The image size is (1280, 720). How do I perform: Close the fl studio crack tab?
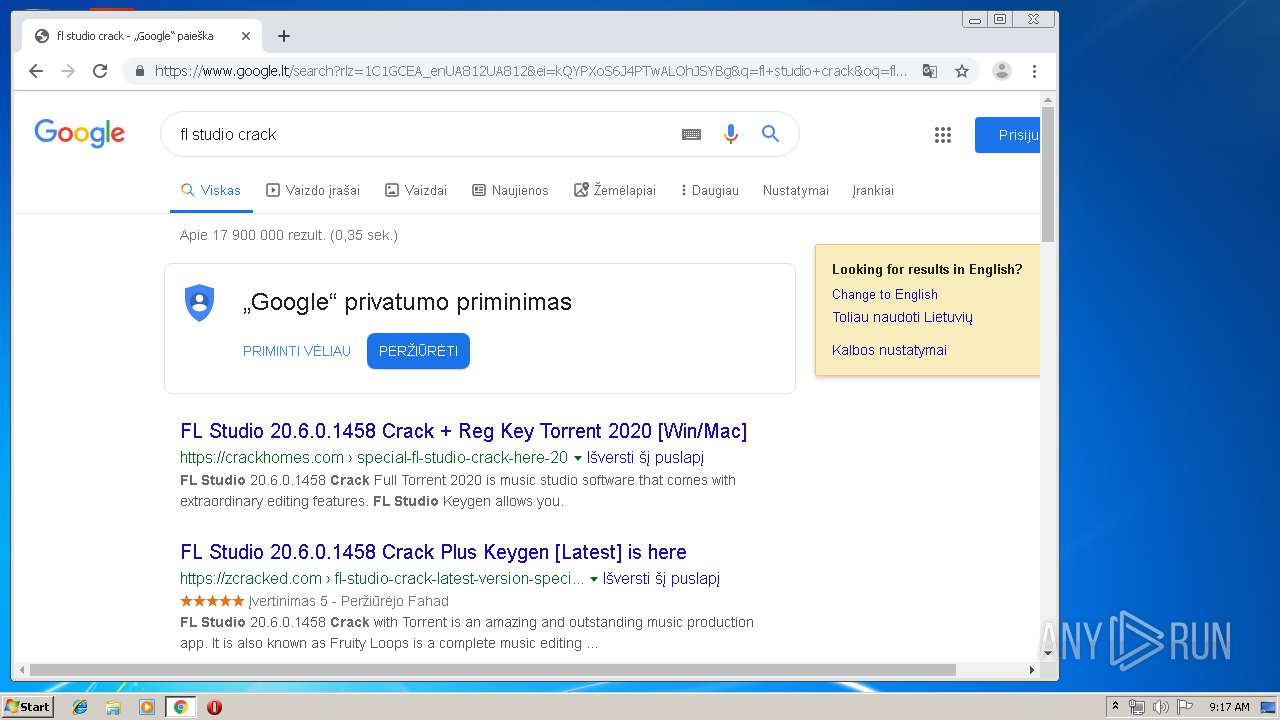[x=246, y=36]
